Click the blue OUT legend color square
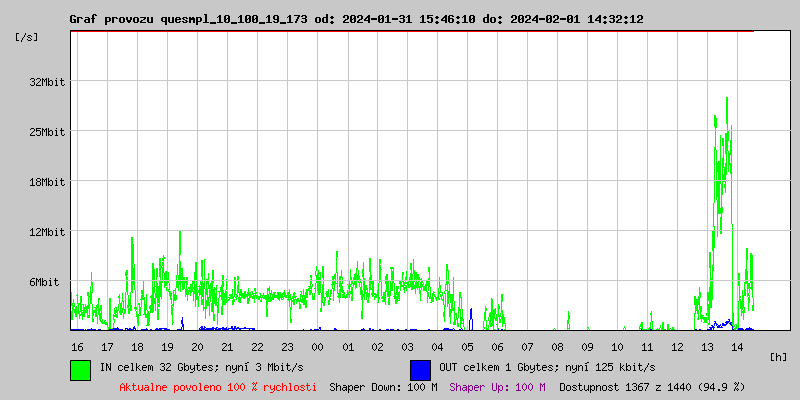 [421, 369]
